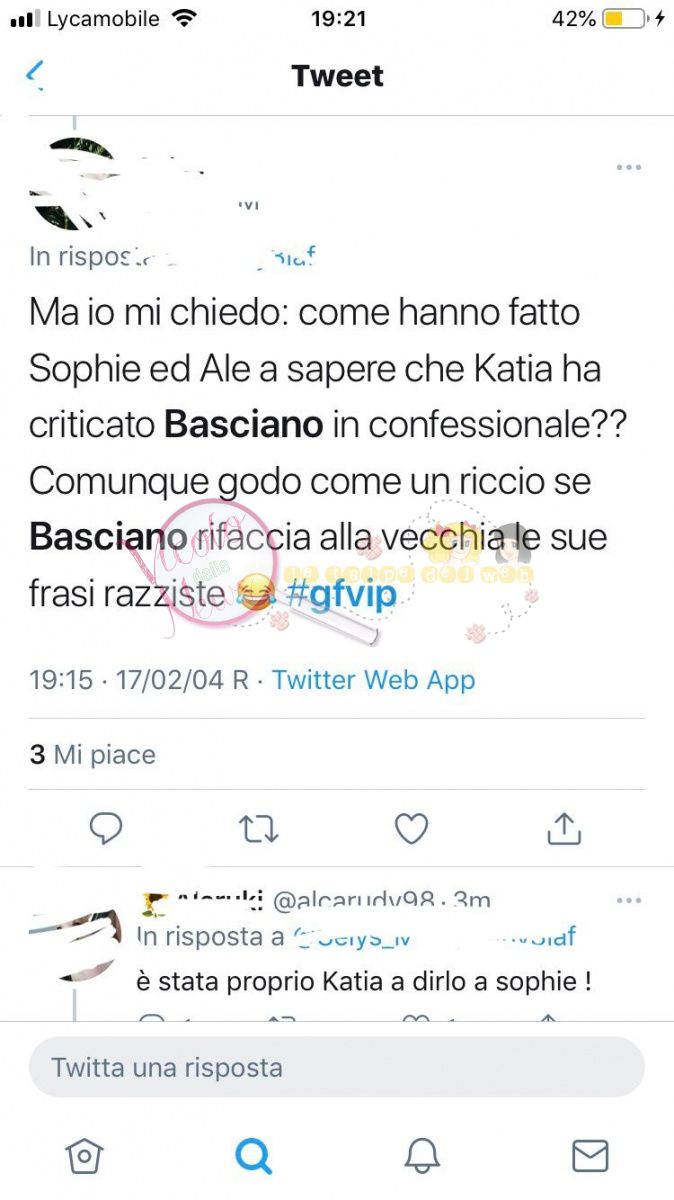Image resolution: width=674 pixels, height=1200 pixels.
Task: Open the Search magnifier tab
Action: point(253,1156)
